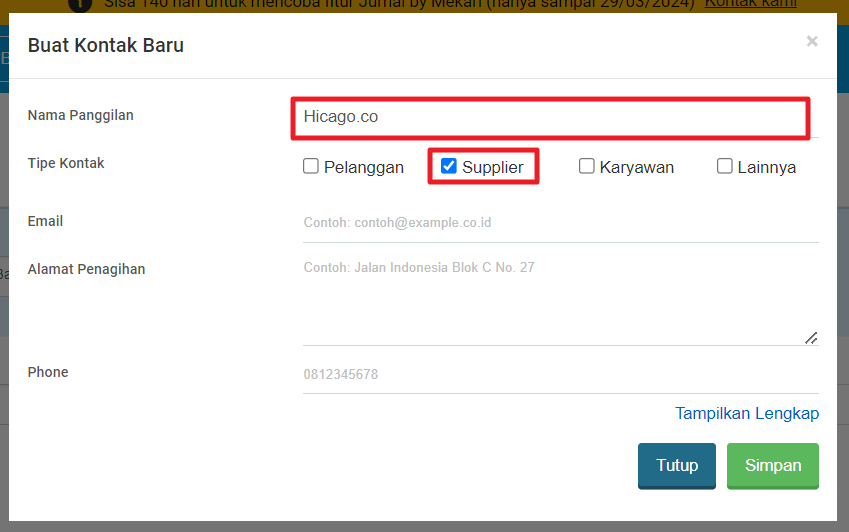This screenshot has width=849, height=532.
Task: Enable the Pelanggan checkbox
Action: (311, 167)
